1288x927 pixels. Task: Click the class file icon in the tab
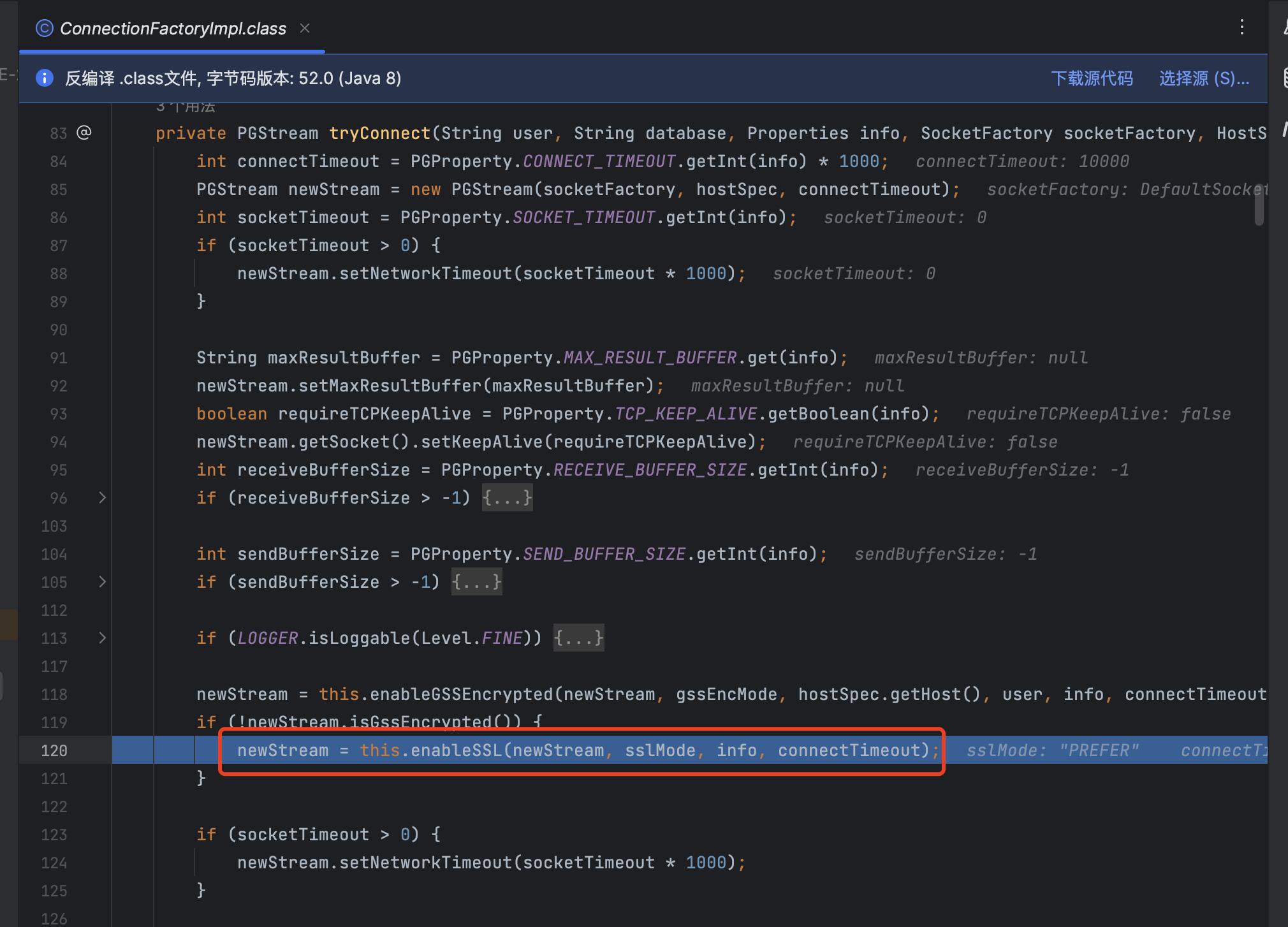(44, 28)
